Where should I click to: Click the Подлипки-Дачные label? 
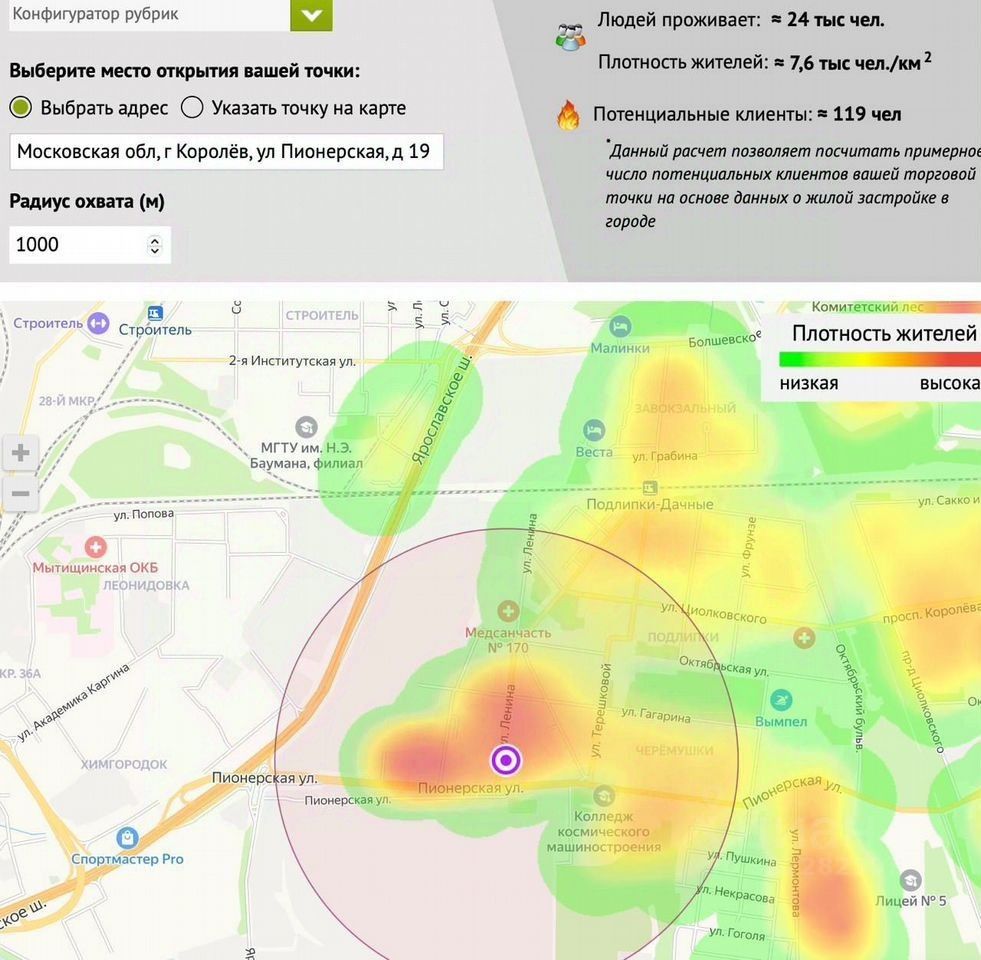649,504
